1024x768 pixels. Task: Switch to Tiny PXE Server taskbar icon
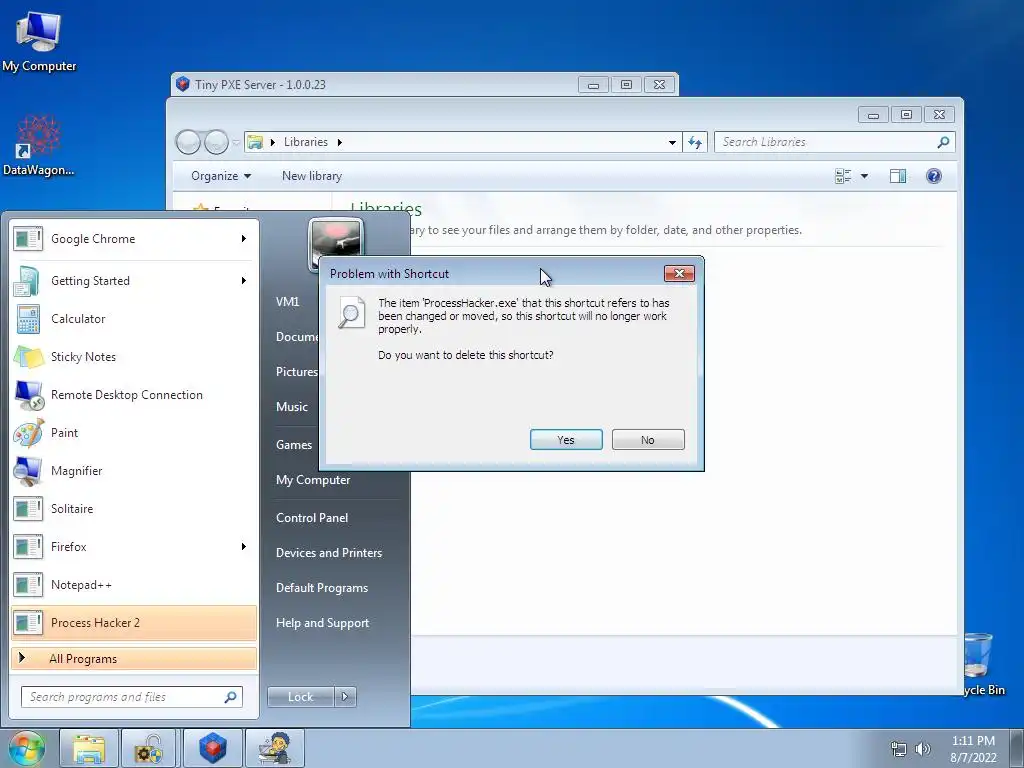point(212,748)
